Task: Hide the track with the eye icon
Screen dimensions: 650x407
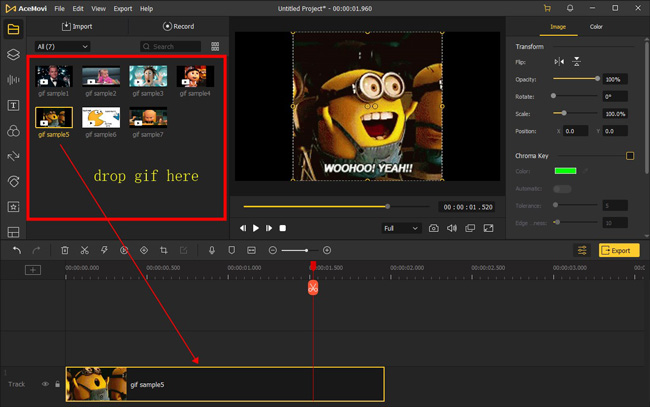Action: pyautogui.click(x=45, y=384)
